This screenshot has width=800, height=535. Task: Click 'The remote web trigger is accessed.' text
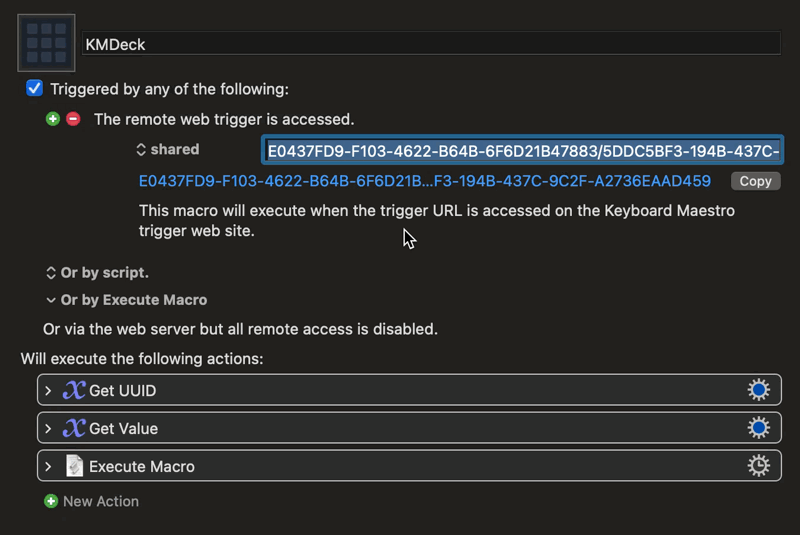(x=224, y=119)
